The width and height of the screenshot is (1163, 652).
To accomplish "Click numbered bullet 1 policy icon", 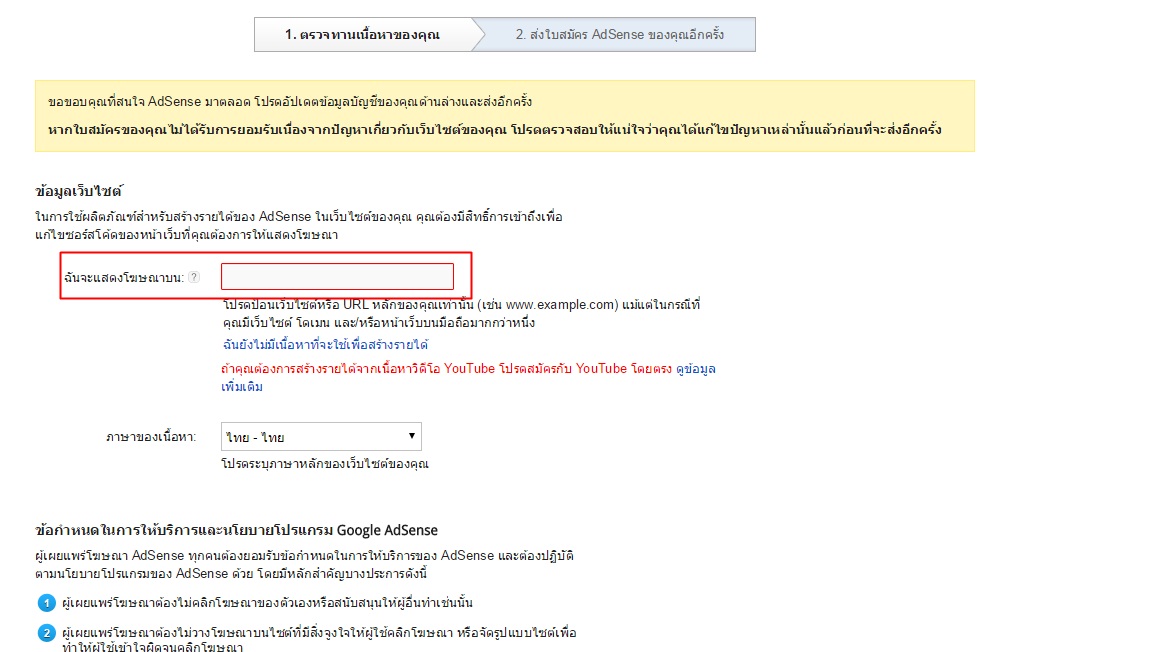I will point(46,603).
